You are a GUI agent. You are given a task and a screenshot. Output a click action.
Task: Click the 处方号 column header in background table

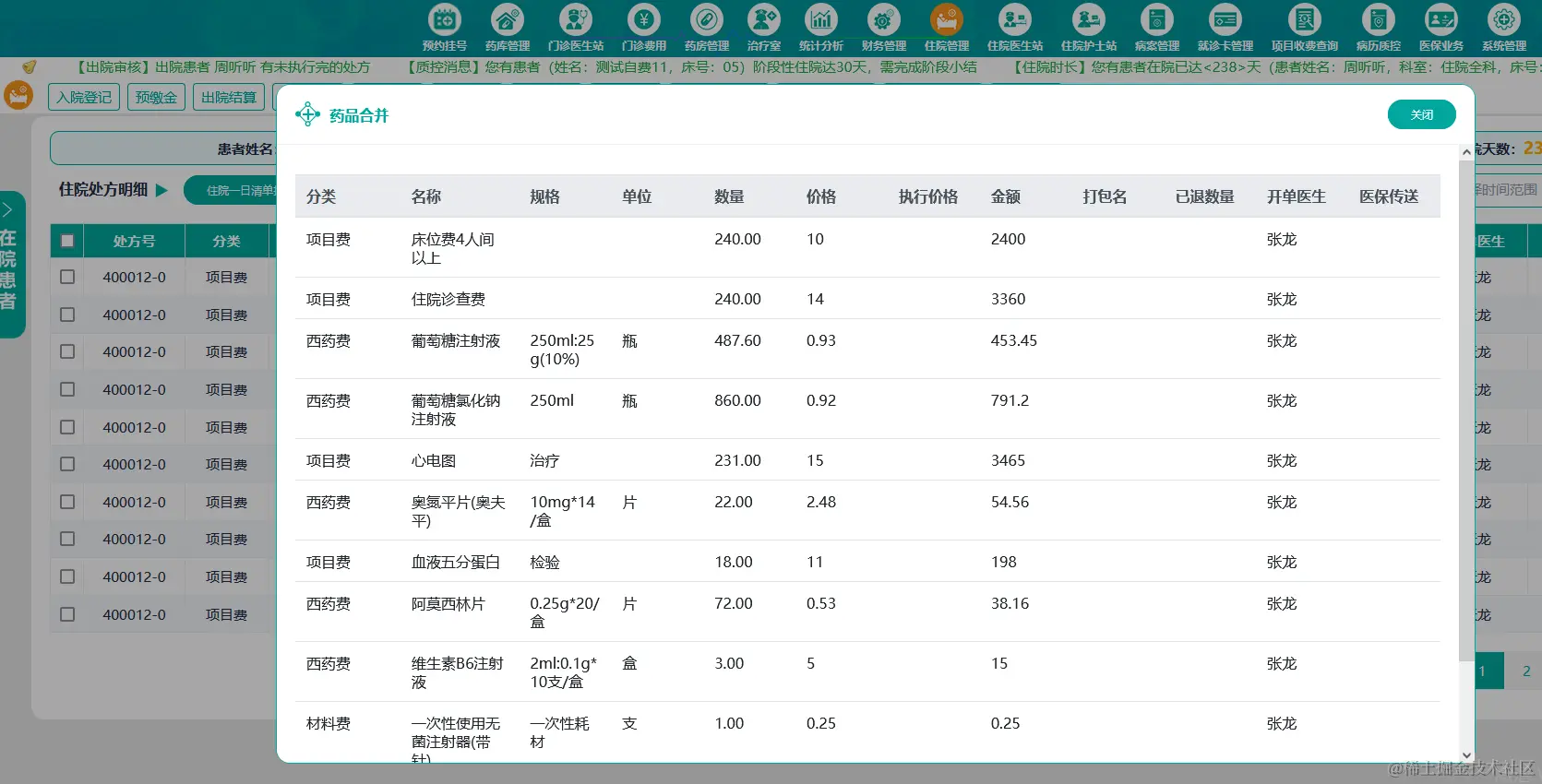click(134, 241)
